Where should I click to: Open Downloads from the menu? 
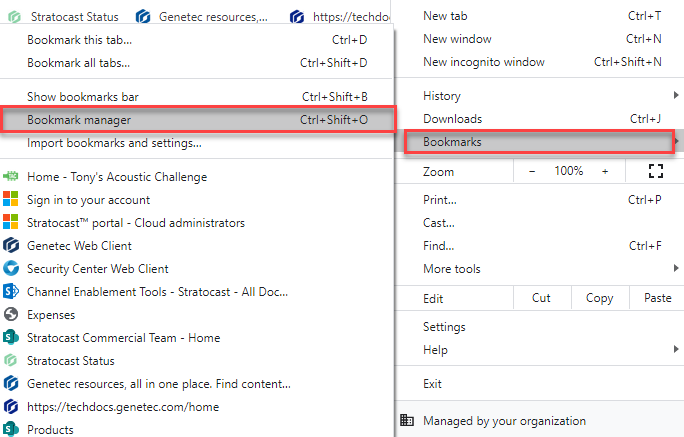[539, 119]
